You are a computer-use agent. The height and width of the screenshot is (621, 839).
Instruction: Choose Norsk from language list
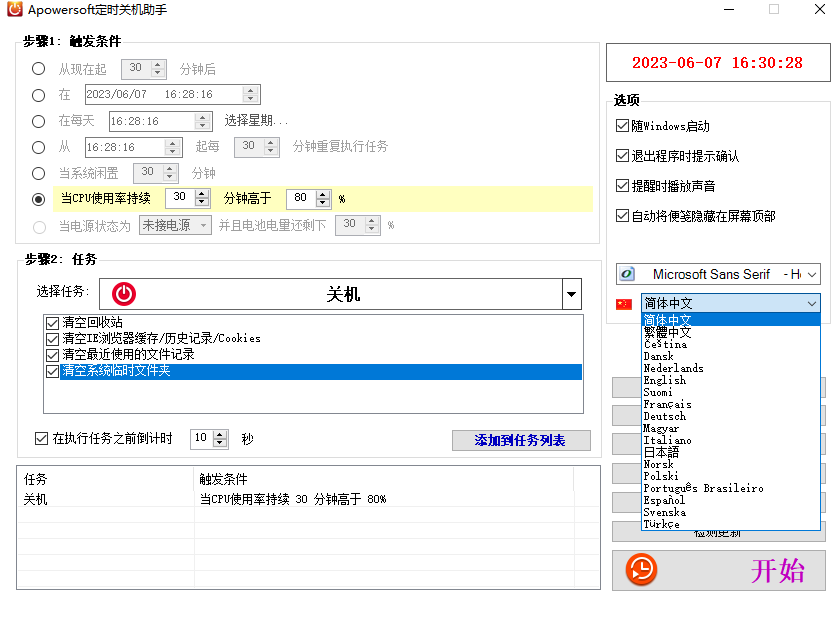point(731,465)
